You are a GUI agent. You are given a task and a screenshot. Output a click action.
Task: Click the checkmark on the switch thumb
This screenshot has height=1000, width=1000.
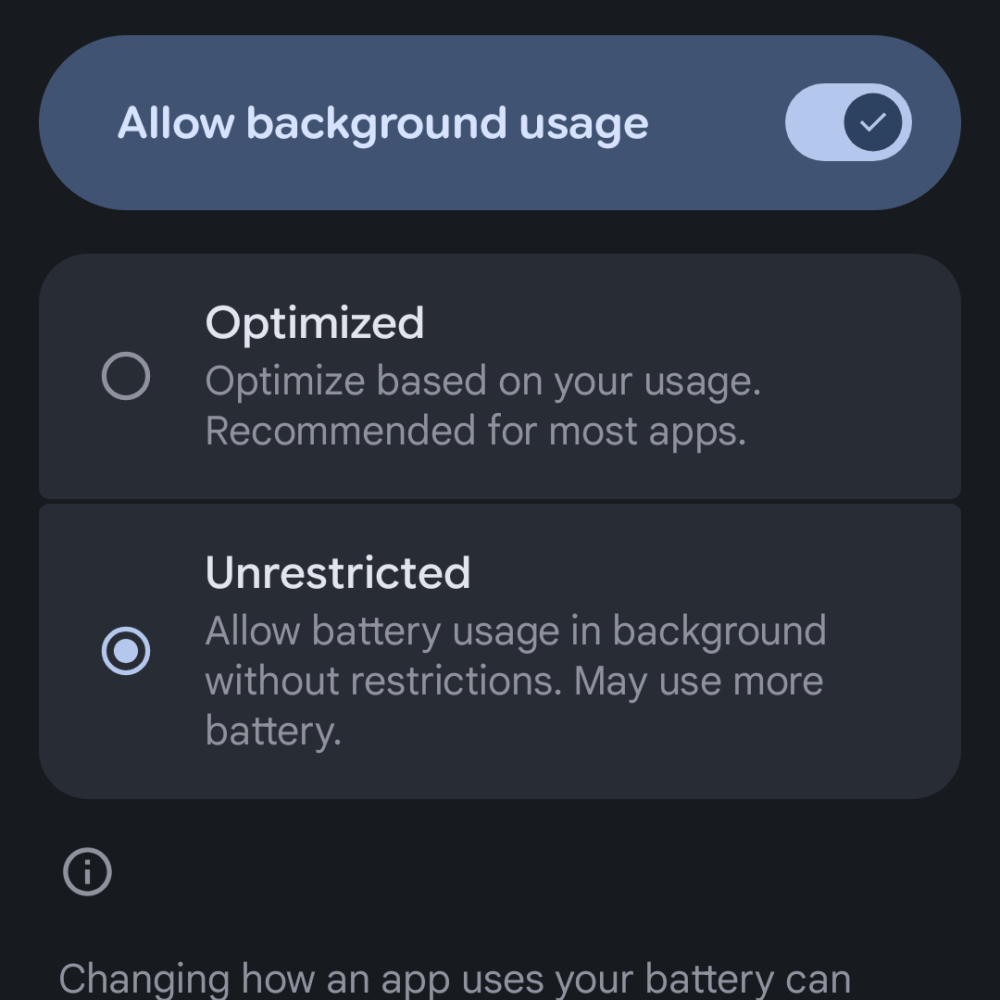[x=873, y=123]
